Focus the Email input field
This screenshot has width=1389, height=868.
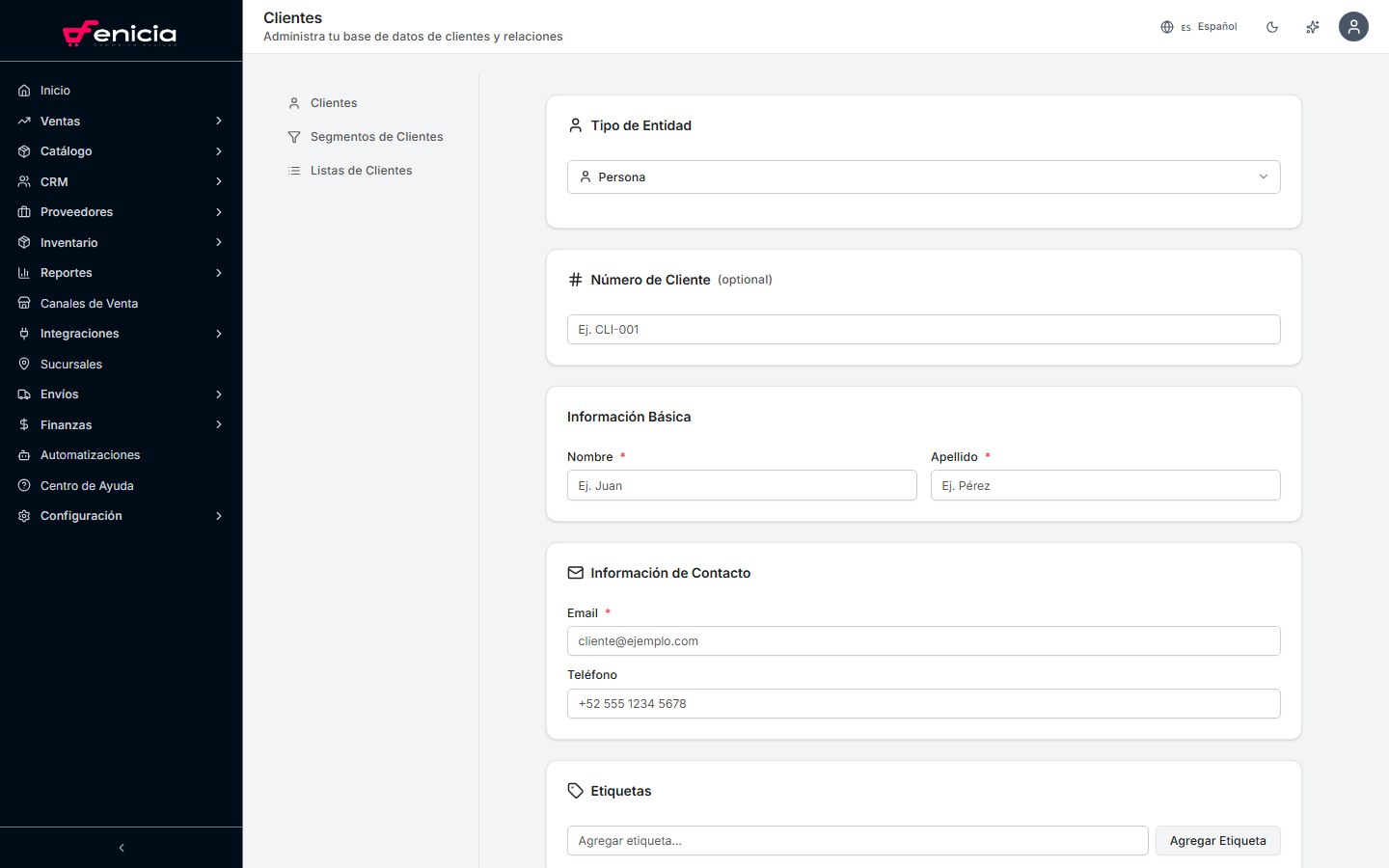[923, 641]
